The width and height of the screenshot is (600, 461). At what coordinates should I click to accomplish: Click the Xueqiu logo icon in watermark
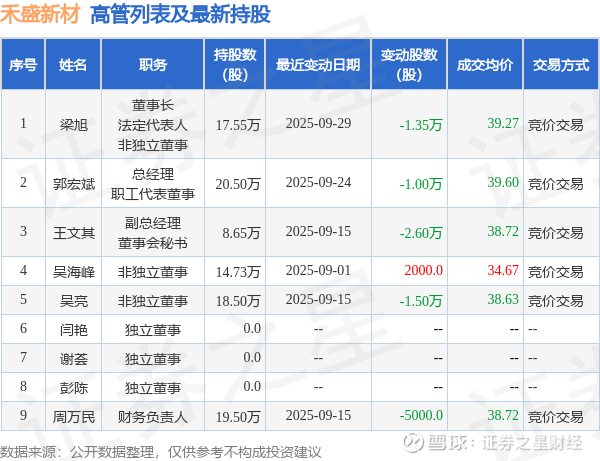click(x=414, y=443)
